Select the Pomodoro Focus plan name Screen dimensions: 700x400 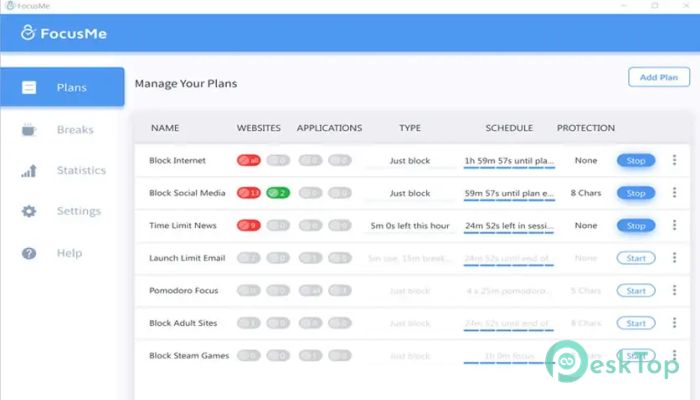(x=183, y=291)
